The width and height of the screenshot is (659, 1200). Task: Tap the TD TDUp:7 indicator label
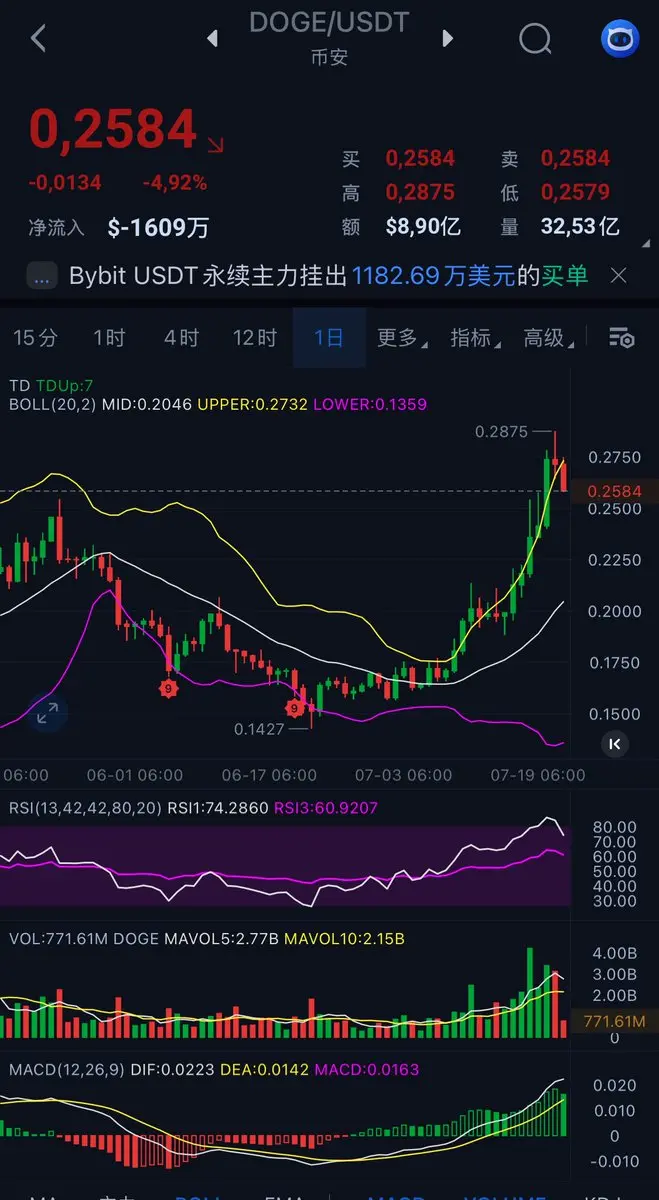51,385
